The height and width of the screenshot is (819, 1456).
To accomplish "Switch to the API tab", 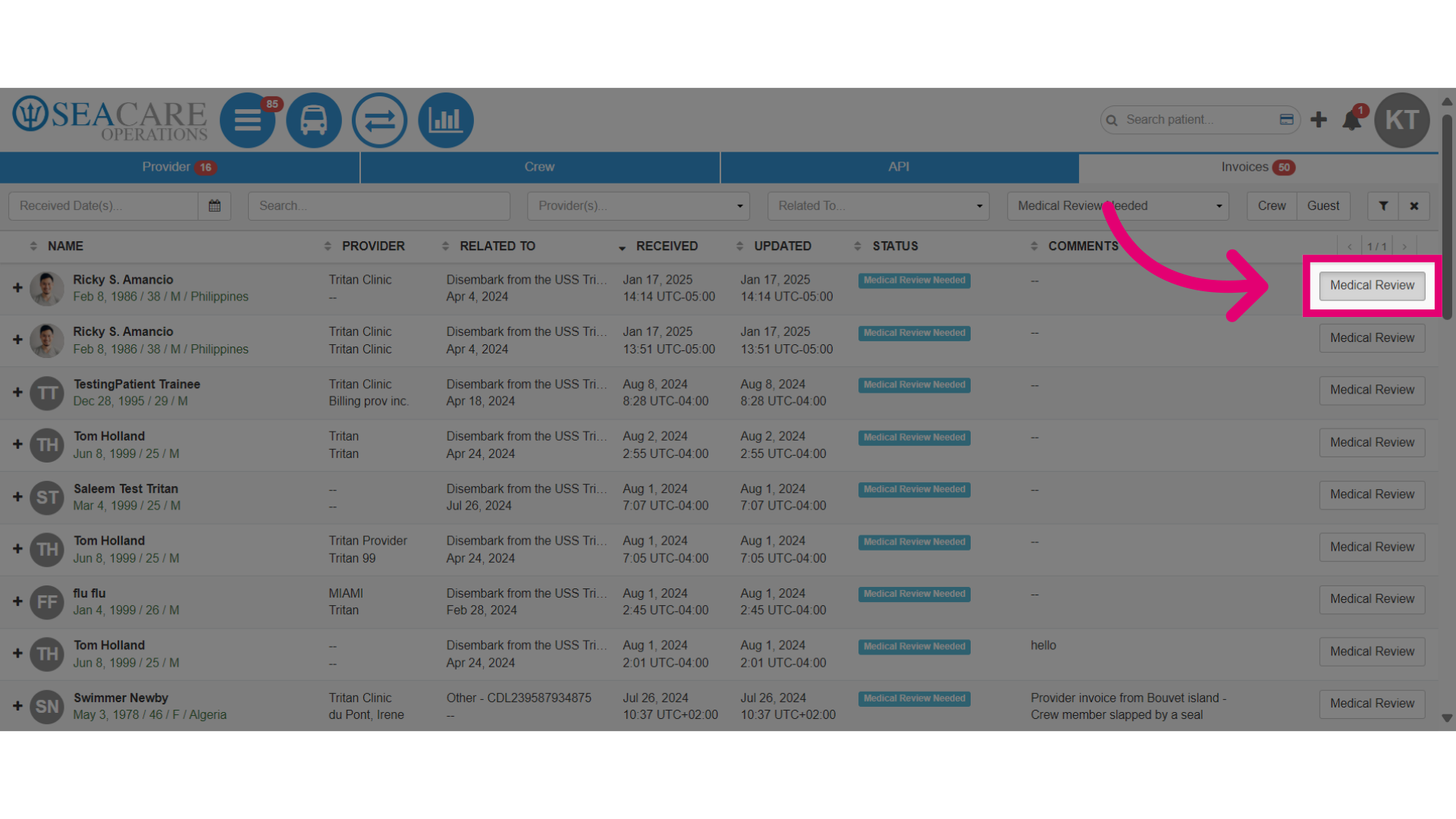I will [899, 168].
